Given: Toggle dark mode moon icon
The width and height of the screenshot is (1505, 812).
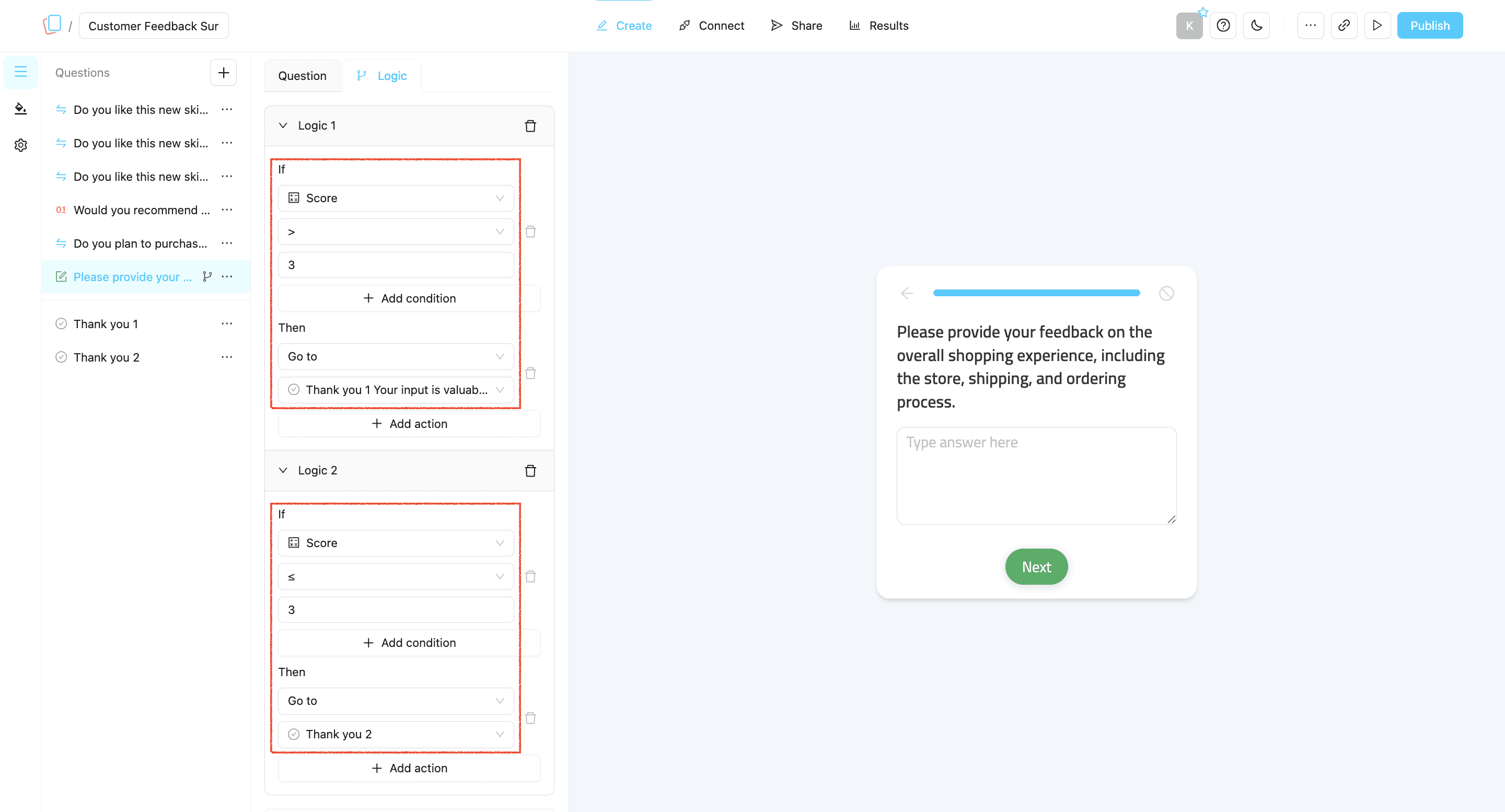Looking at the screenshot, I should pos(1256,25).
